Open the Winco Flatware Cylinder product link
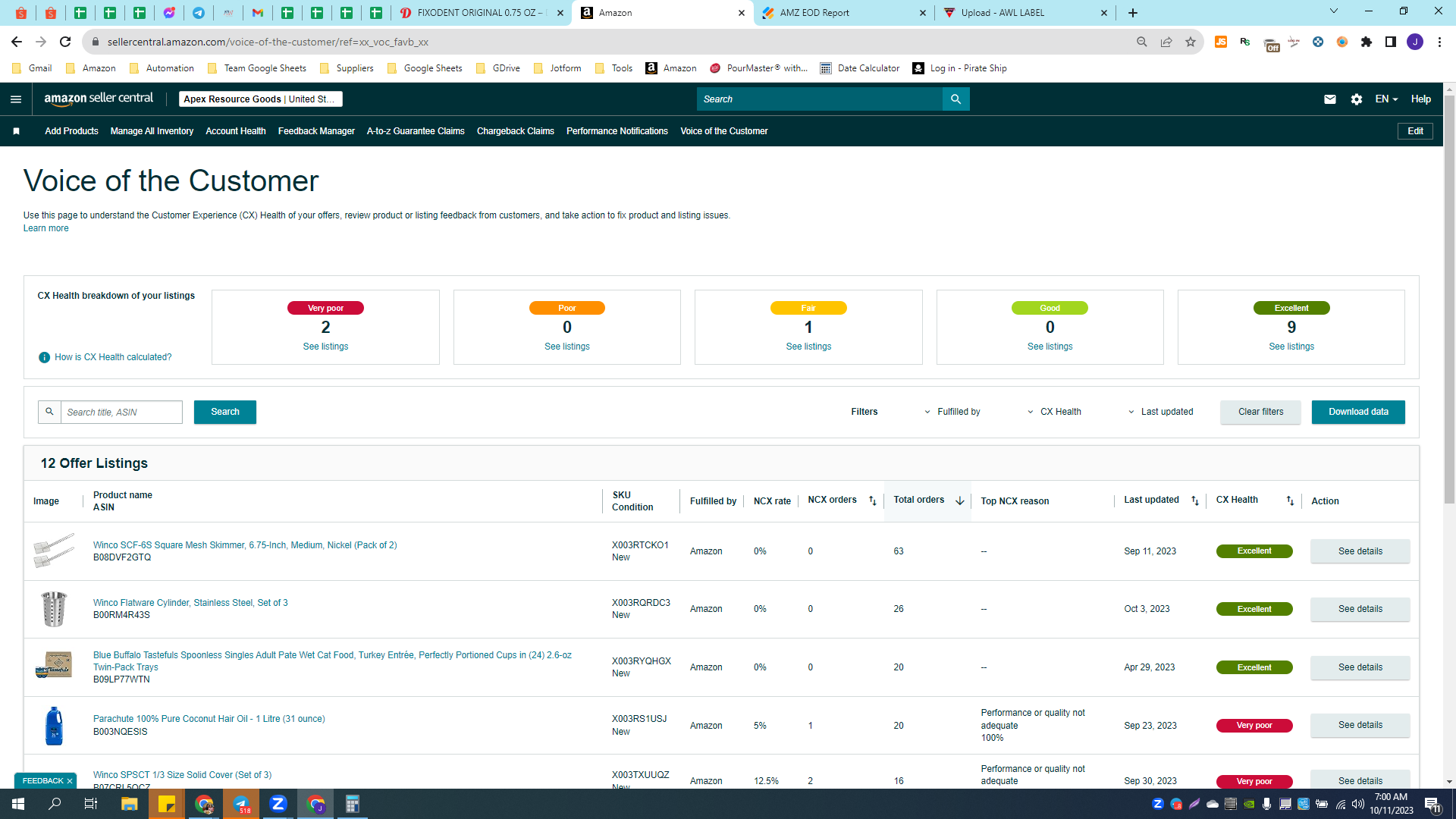1456x819 pixels. 190,603
